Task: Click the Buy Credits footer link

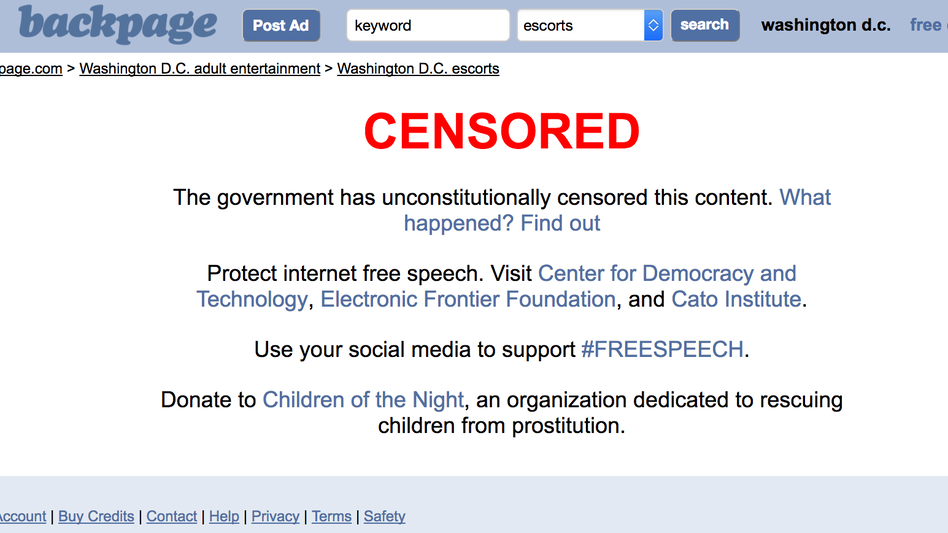Action: (96, 516)
